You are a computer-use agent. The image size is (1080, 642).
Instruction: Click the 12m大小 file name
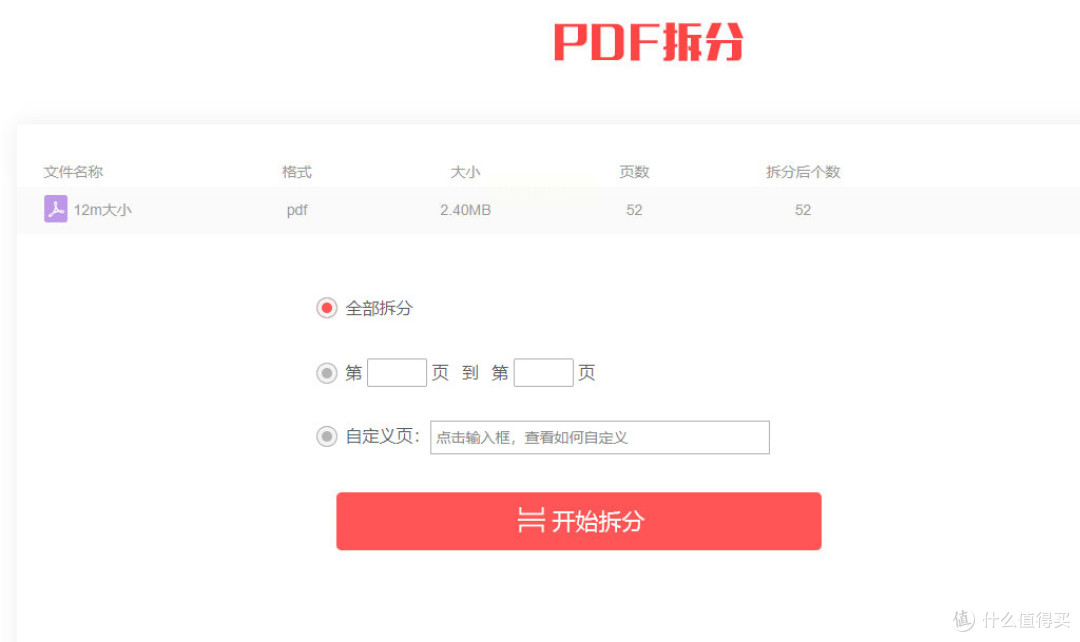pos(103,210)
